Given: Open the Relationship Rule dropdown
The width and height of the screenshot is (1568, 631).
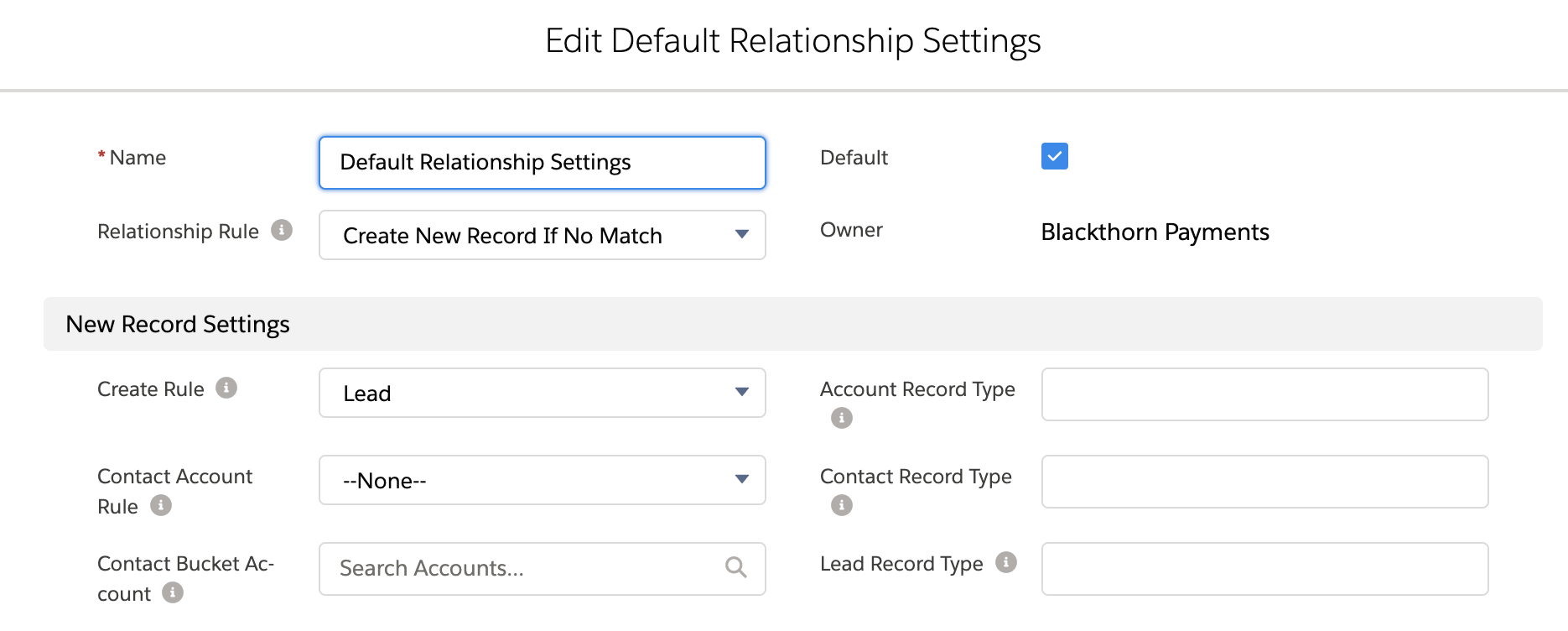Looking at the screenshot, I should pos(543,235).
